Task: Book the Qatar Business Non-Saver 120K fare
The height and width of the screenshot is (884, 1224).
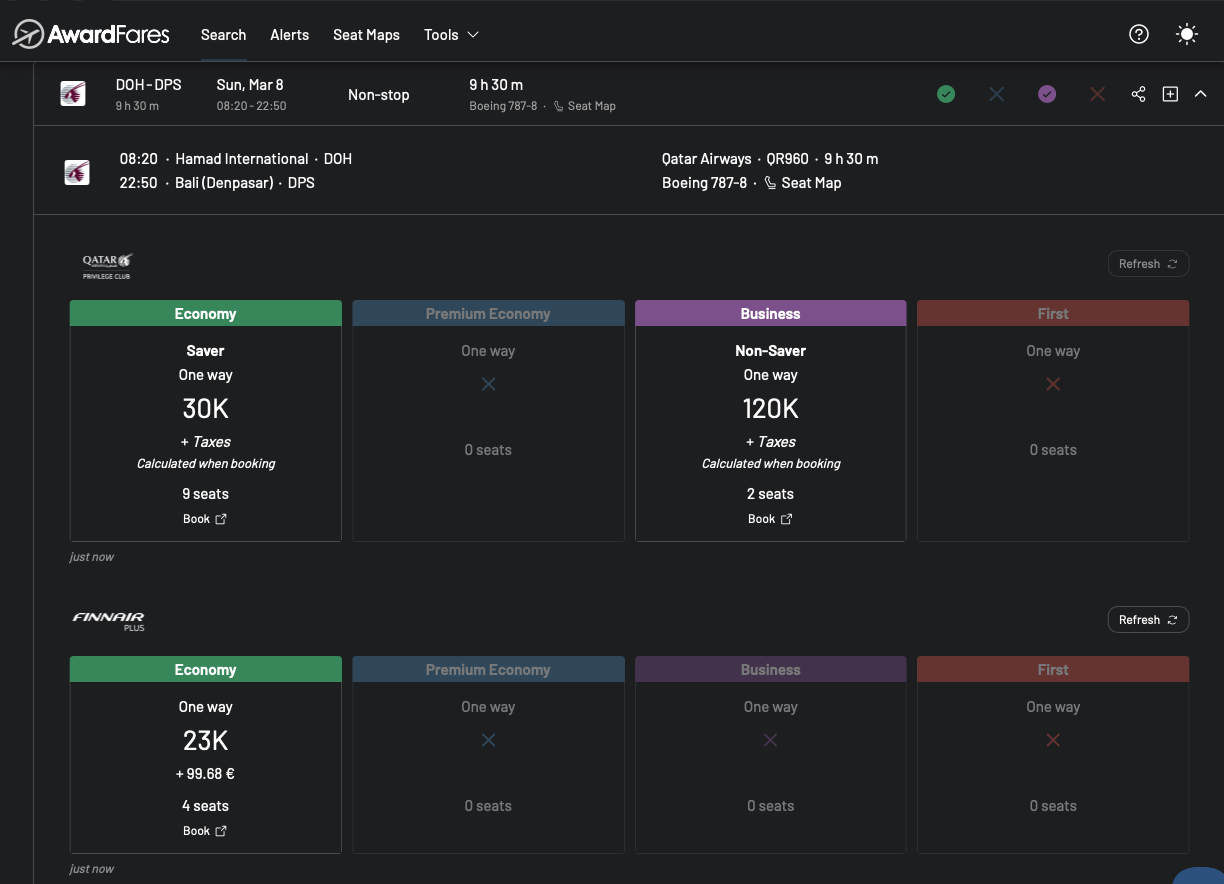Action: 770,519
